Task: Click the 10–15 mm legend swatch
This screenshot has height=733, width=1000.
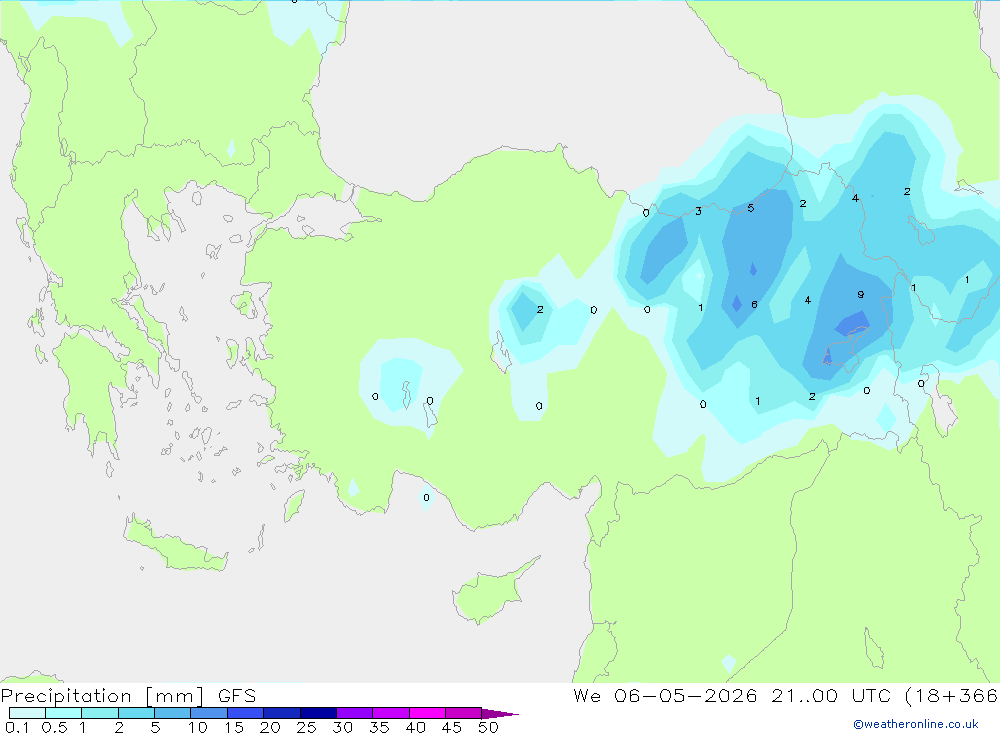Action: 209,713
